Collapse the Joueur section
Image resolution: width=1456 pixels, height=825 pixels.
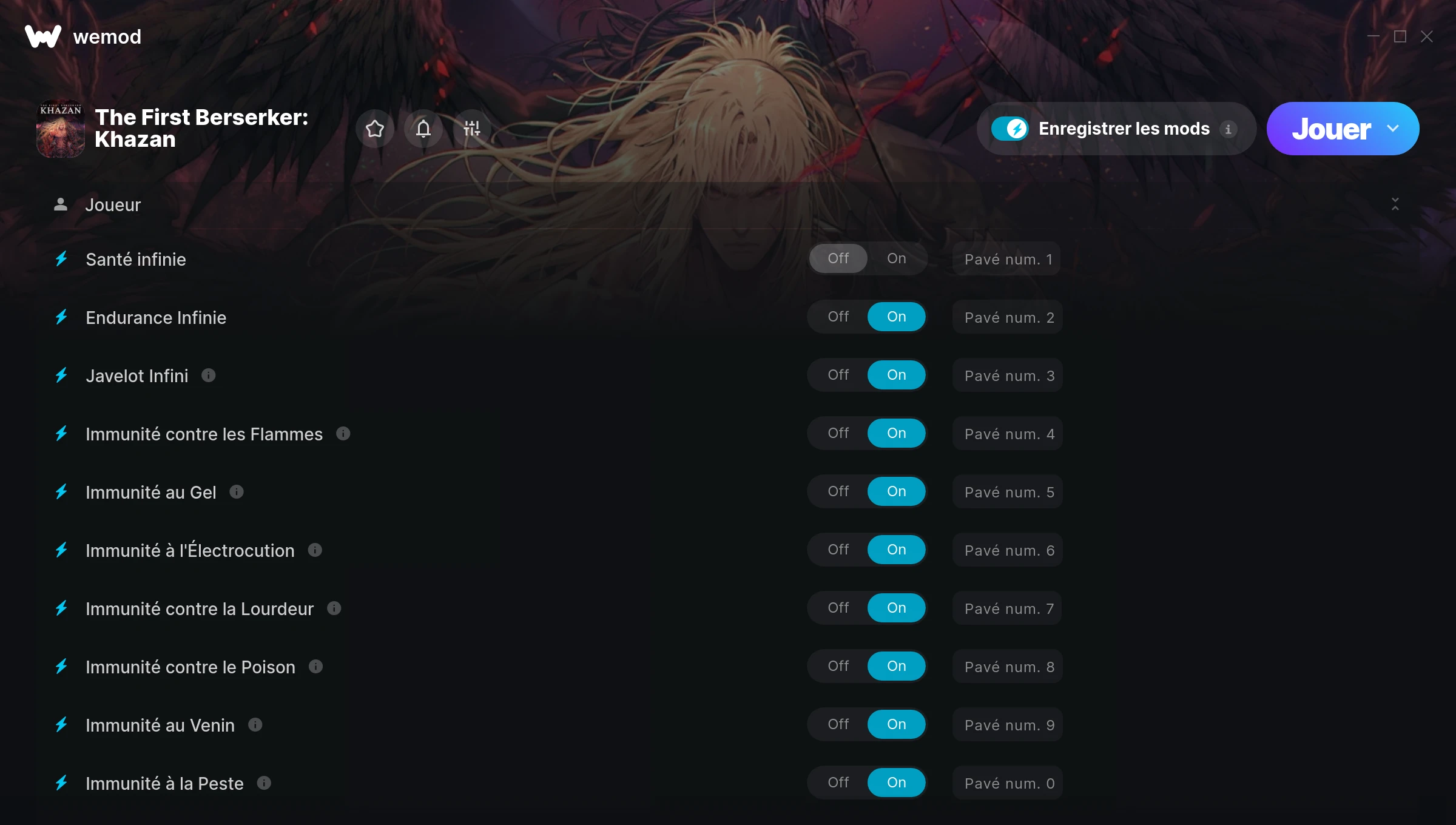(1395, 204)
